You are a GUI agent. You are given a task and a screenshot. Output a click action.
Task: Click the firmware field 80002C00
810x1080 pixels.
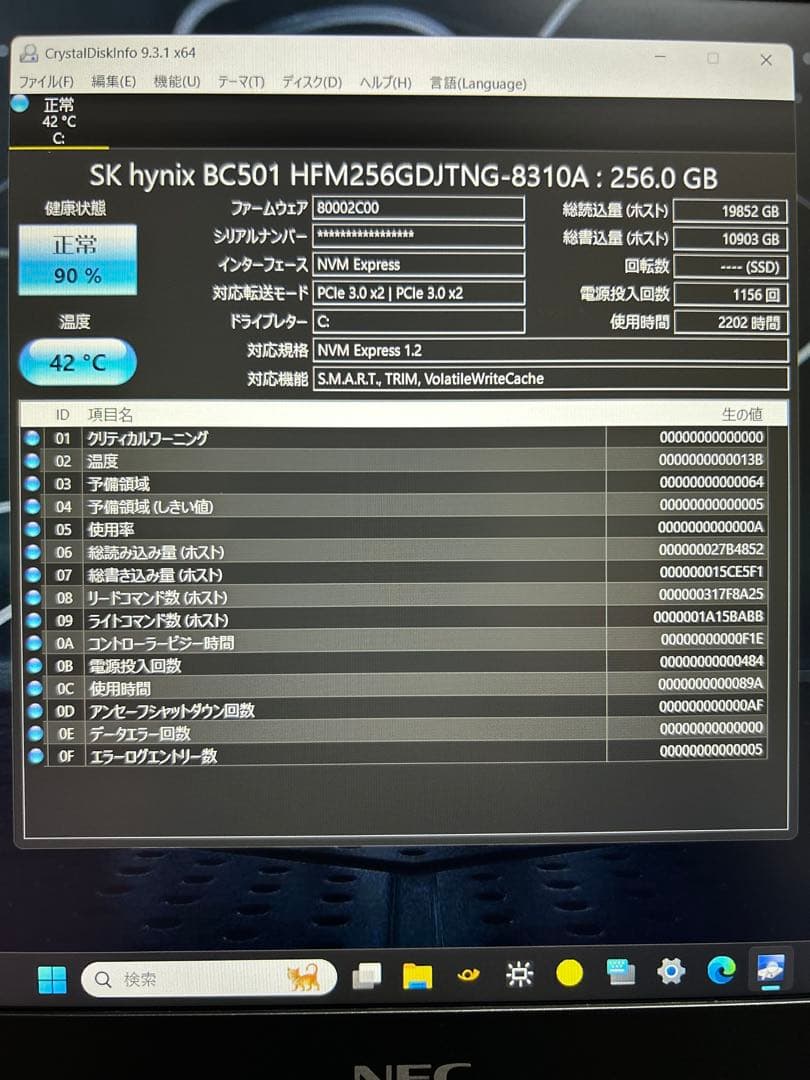coord(418,208)
